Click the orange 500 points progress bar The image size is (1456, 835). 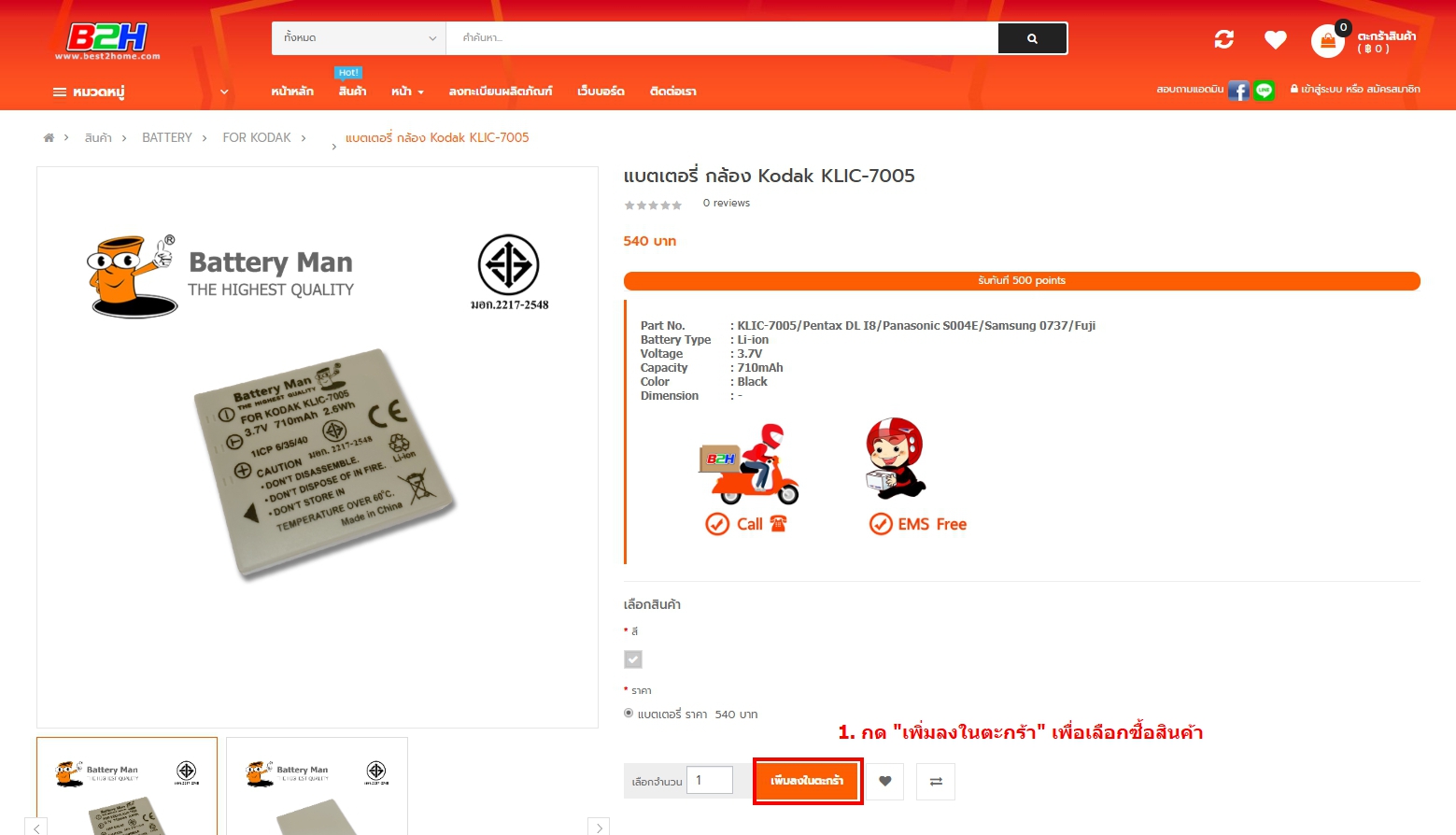pos(1022,280)
